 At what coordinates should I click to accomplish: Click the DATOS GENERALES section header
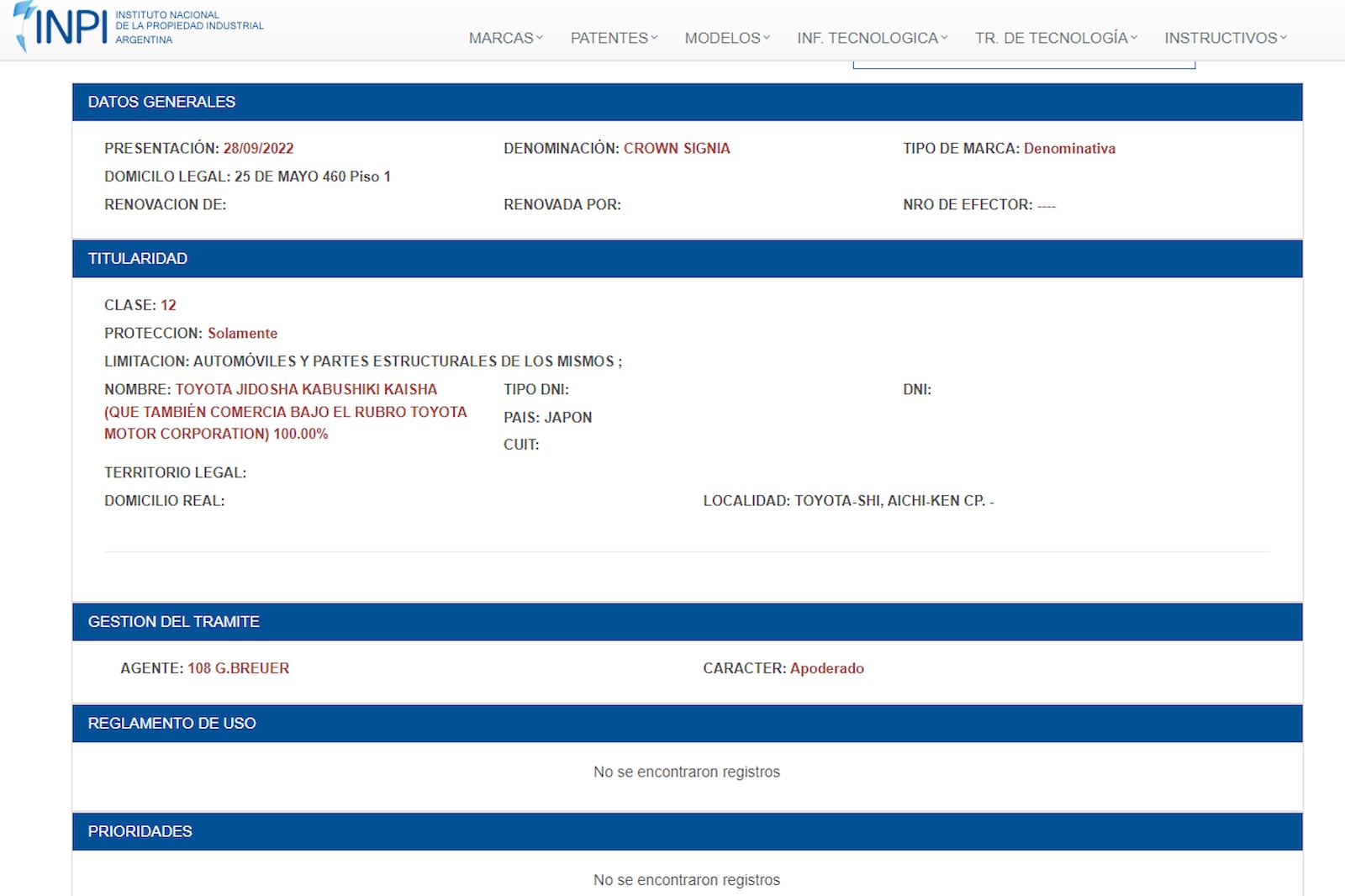688,102
